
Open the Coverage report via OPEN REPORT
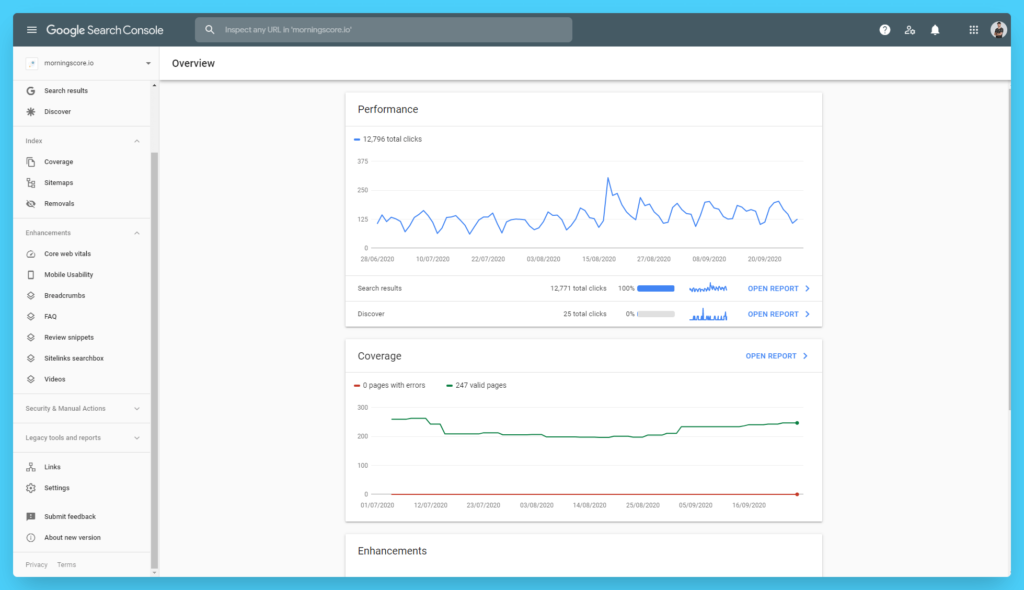[771, 355]
